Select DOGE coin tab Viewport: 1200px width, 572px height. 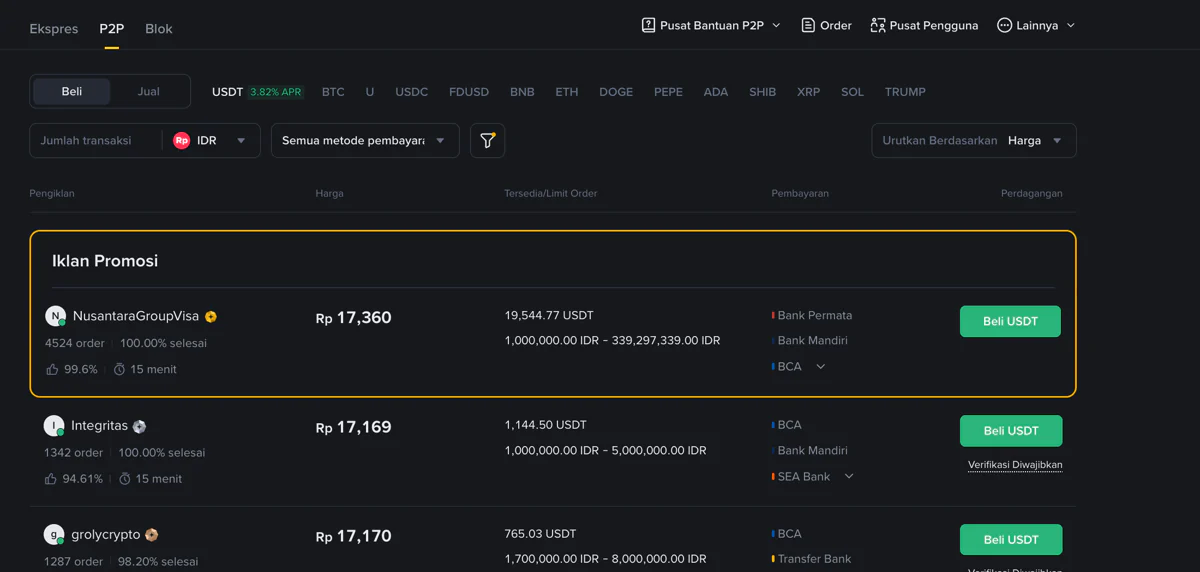coord(616,92)
